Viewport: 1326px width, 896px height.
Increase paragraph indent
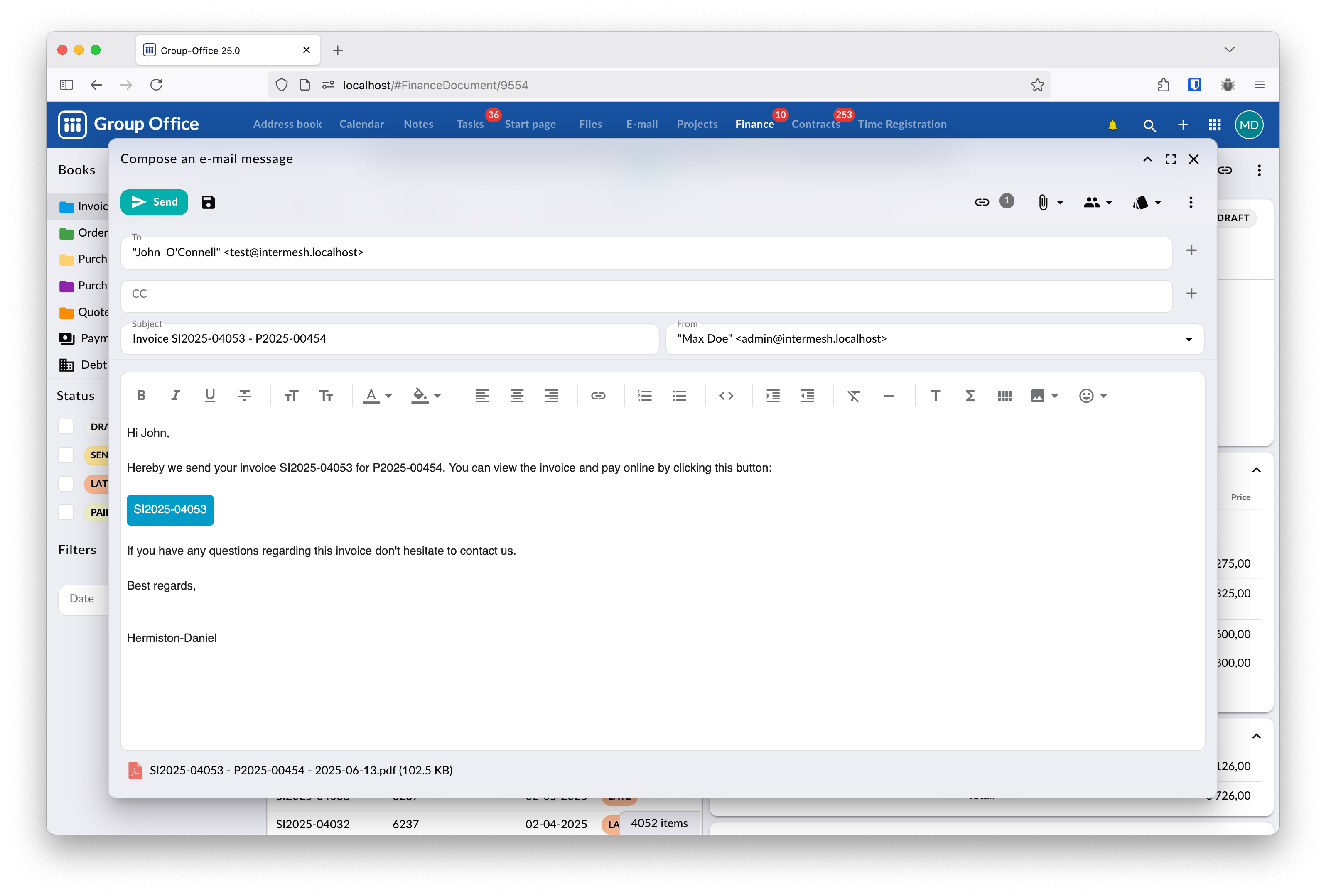773,395
